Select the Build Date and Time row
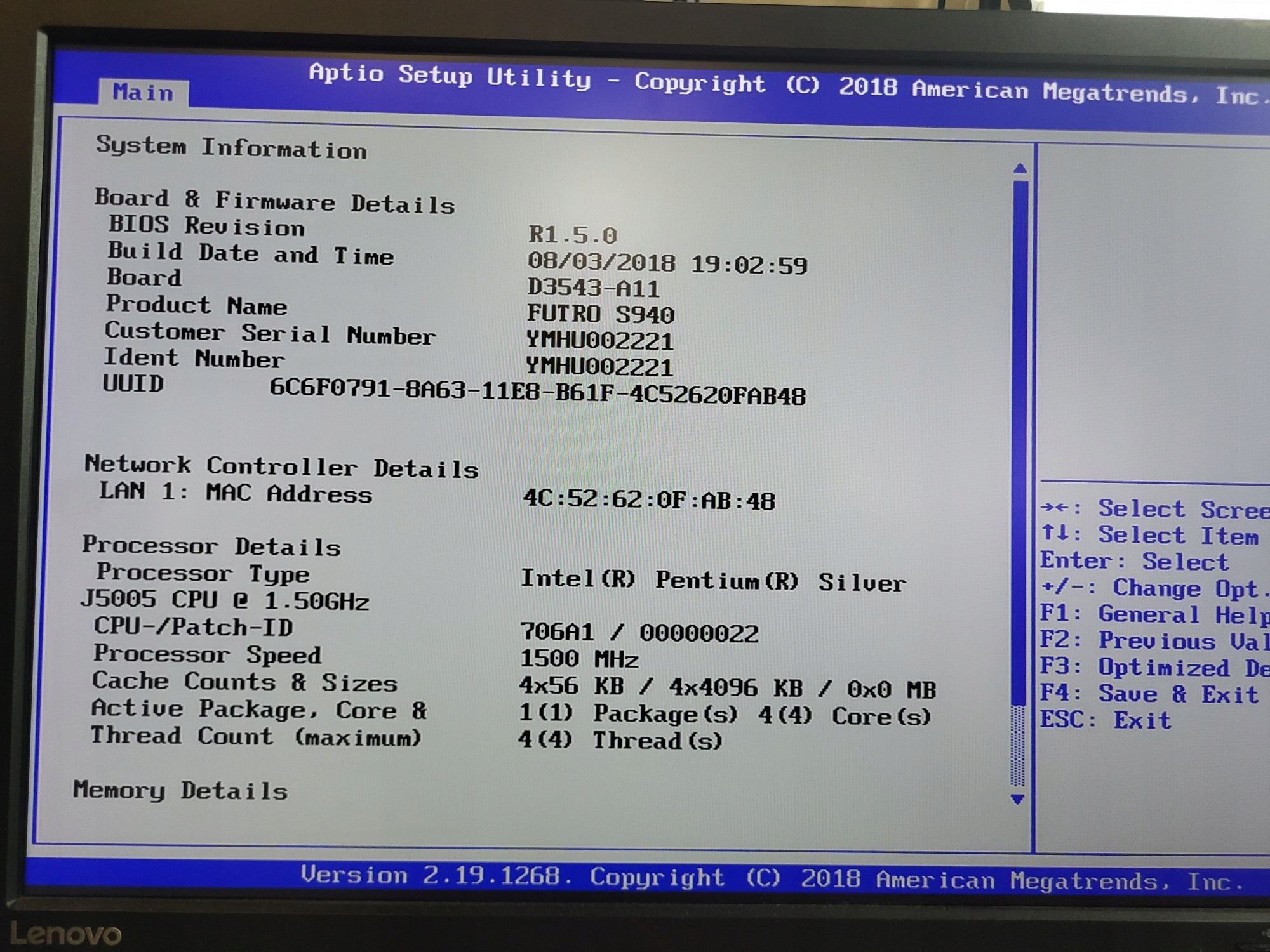Image resolution: width=1270 pixels, height=952 pixels. (x=250, y=254)
